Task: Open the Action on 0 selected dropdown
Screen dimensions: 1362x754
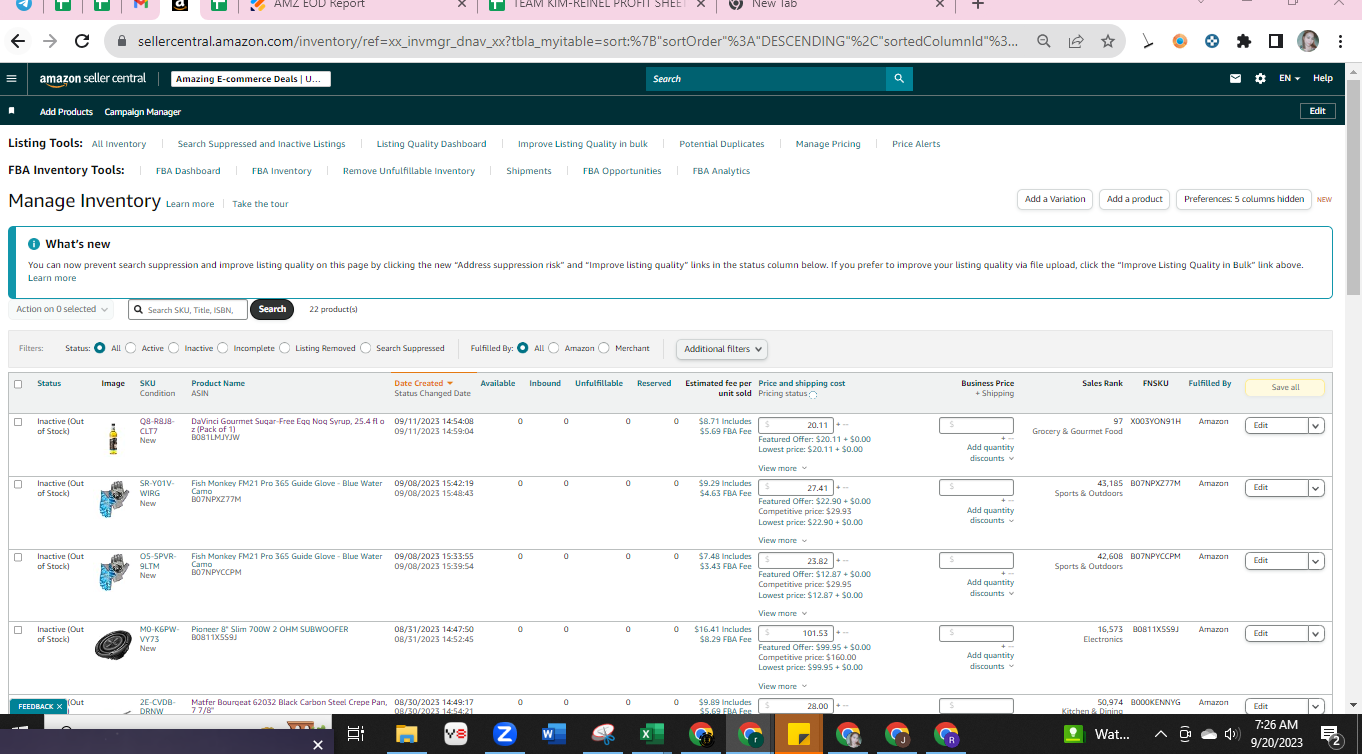Action: click(61, 309)
